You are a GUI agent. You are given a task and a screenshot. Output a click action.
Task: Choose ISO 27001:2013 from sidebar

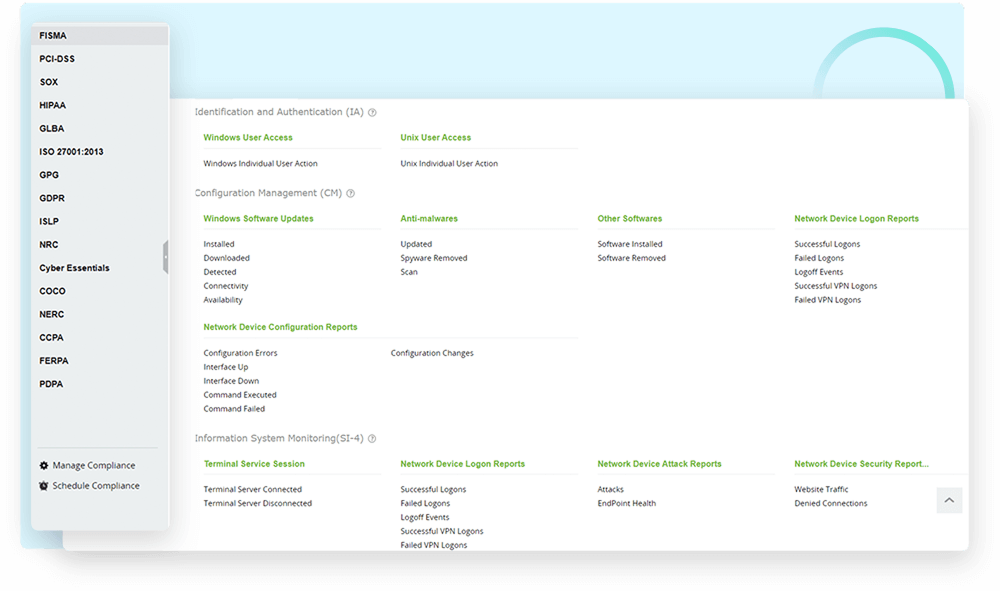point(71,152)
